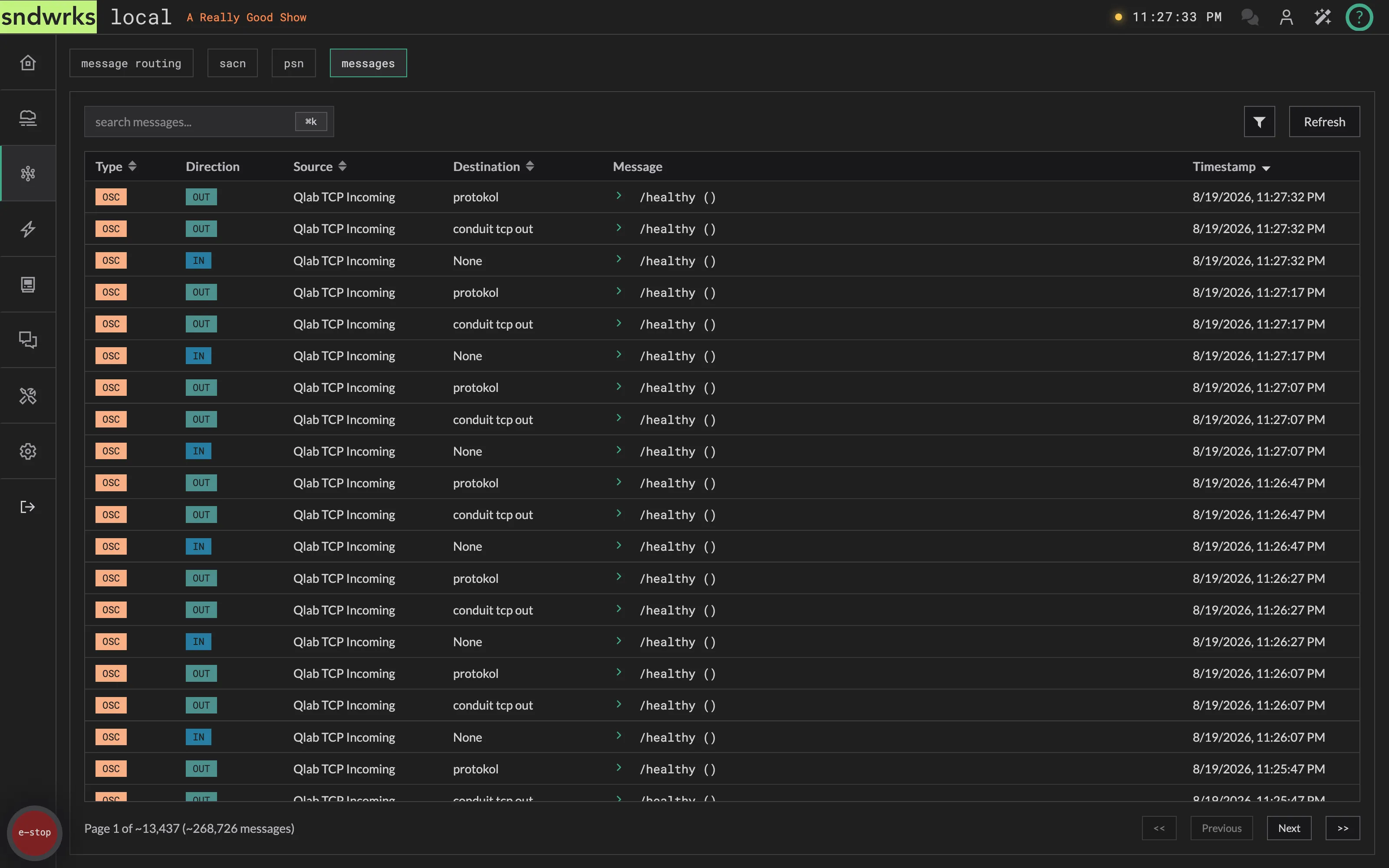1389x868 pixels.
Task: Click the OSC badge in 11:26:47 protokol row
Action: (111, 483)
